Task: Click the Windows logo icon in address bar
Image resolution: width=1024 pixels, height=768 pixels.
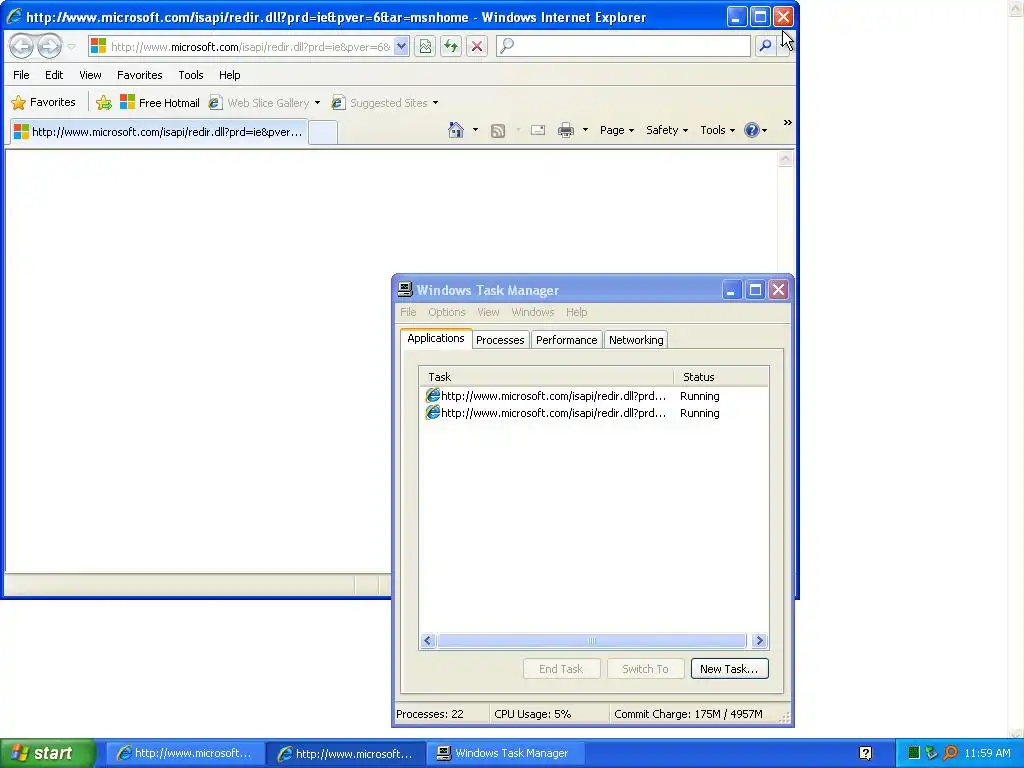Action: tap(99, 46)
